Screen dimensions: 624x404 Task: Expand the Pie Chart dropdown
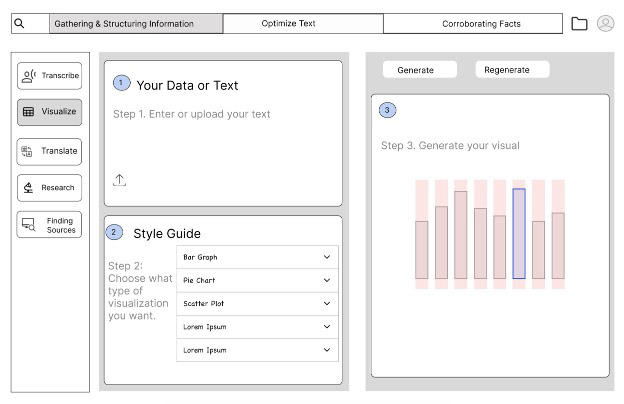[257, 280]
